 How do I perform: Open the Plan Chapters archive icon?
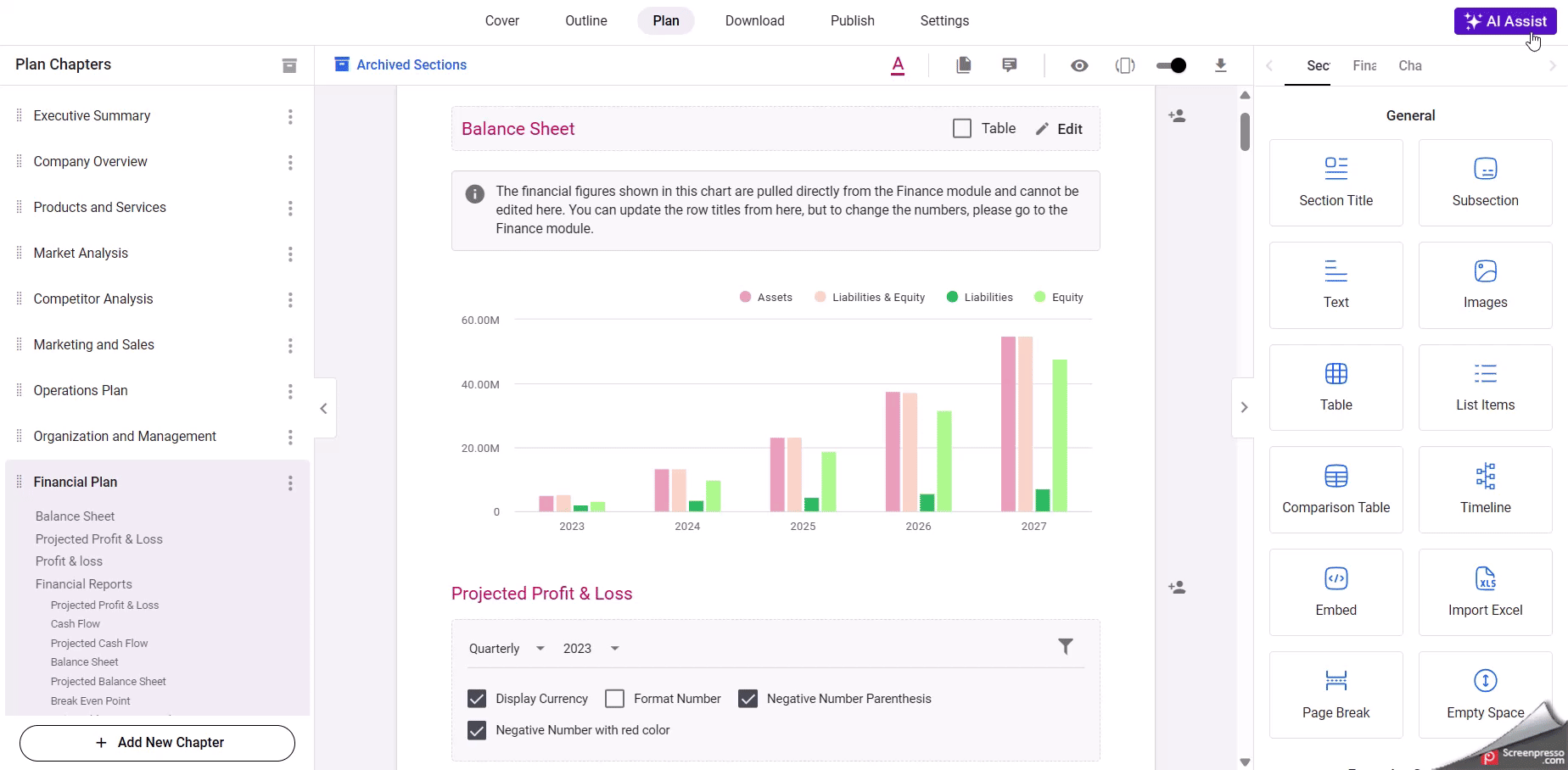click(x=289, y=65)
